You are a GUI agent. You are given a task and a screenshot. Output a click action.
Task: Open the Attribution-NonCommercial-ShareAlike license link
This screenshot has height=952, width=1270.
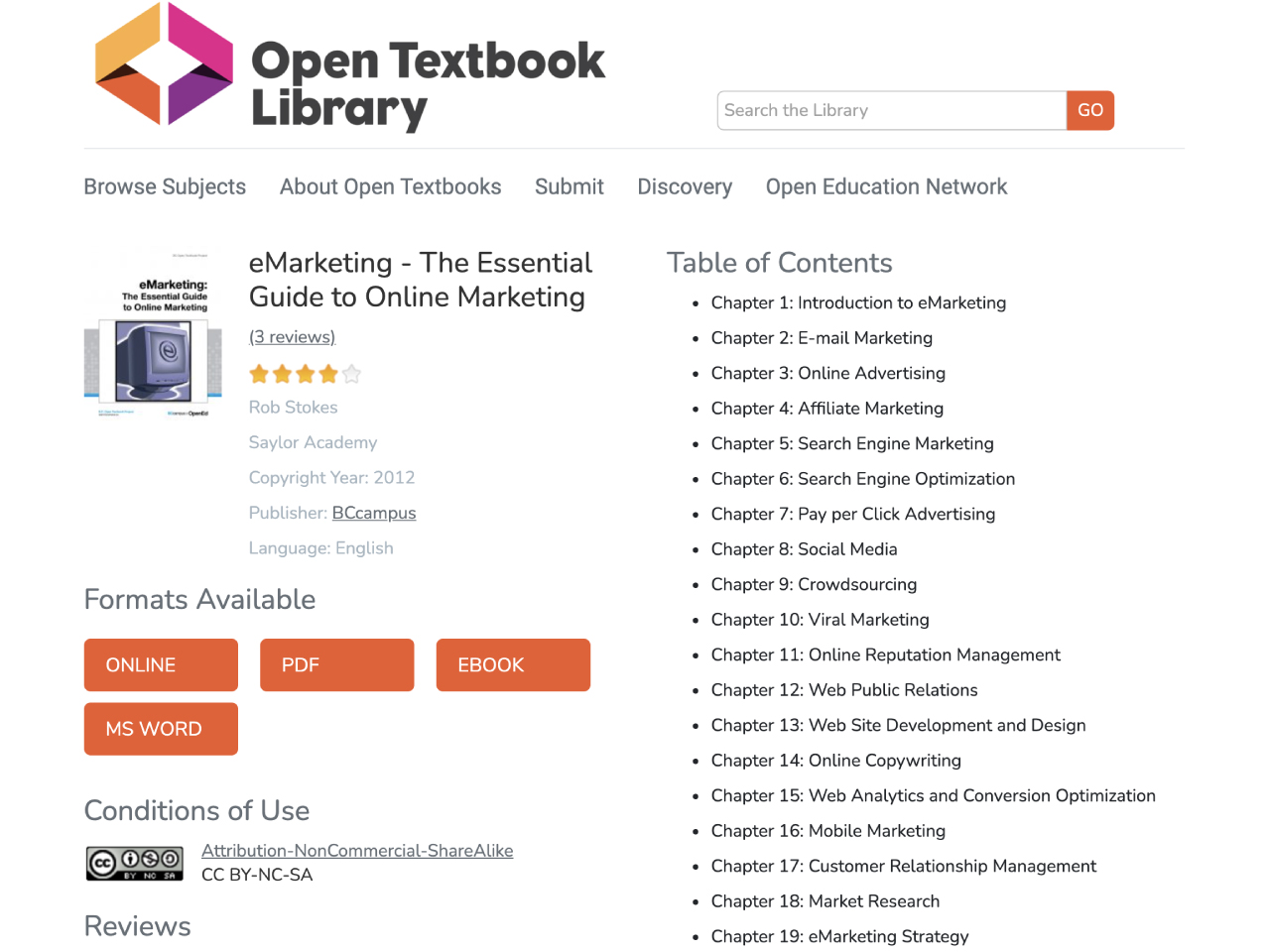point(357,851)
